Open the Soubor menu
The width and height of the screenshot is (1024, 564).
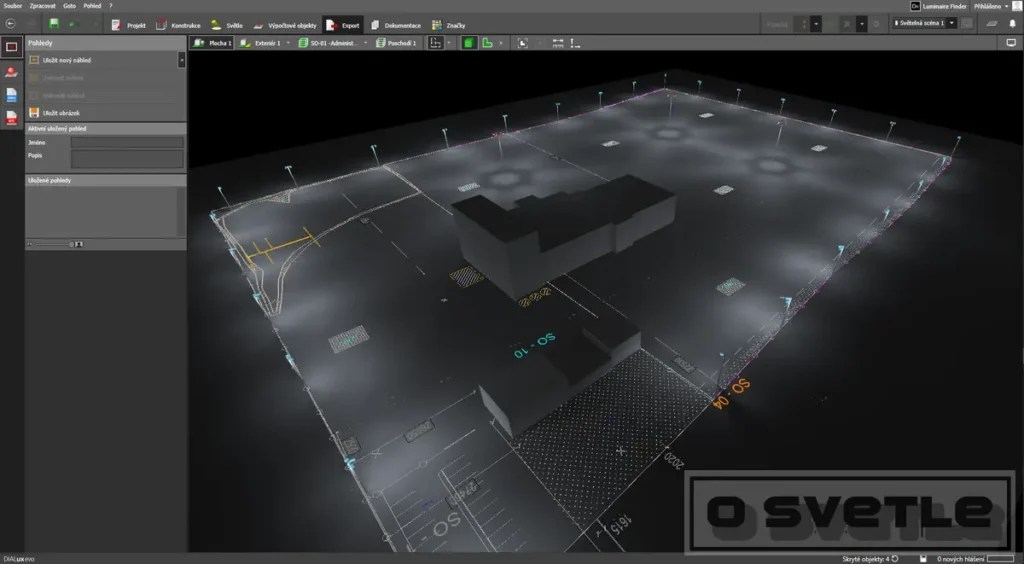12,6
